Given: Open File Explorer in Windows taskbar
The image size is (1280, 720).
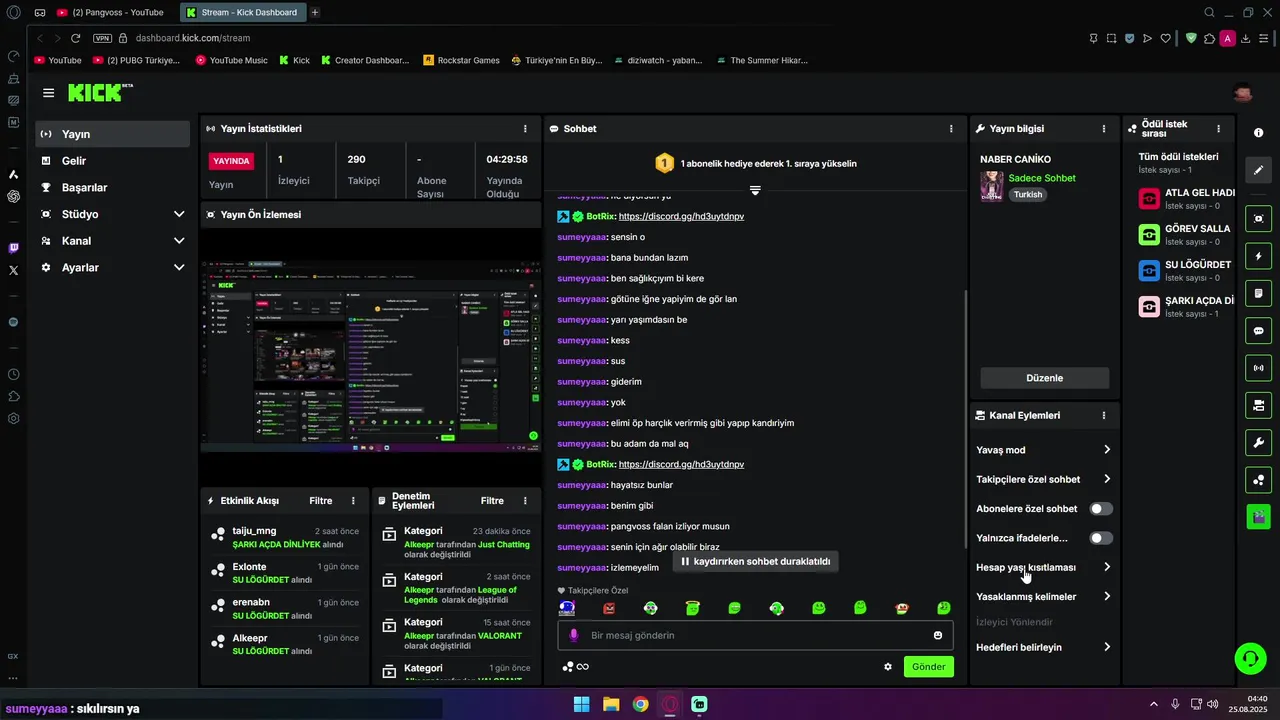Looking at the screenshot, I should 611,704.
